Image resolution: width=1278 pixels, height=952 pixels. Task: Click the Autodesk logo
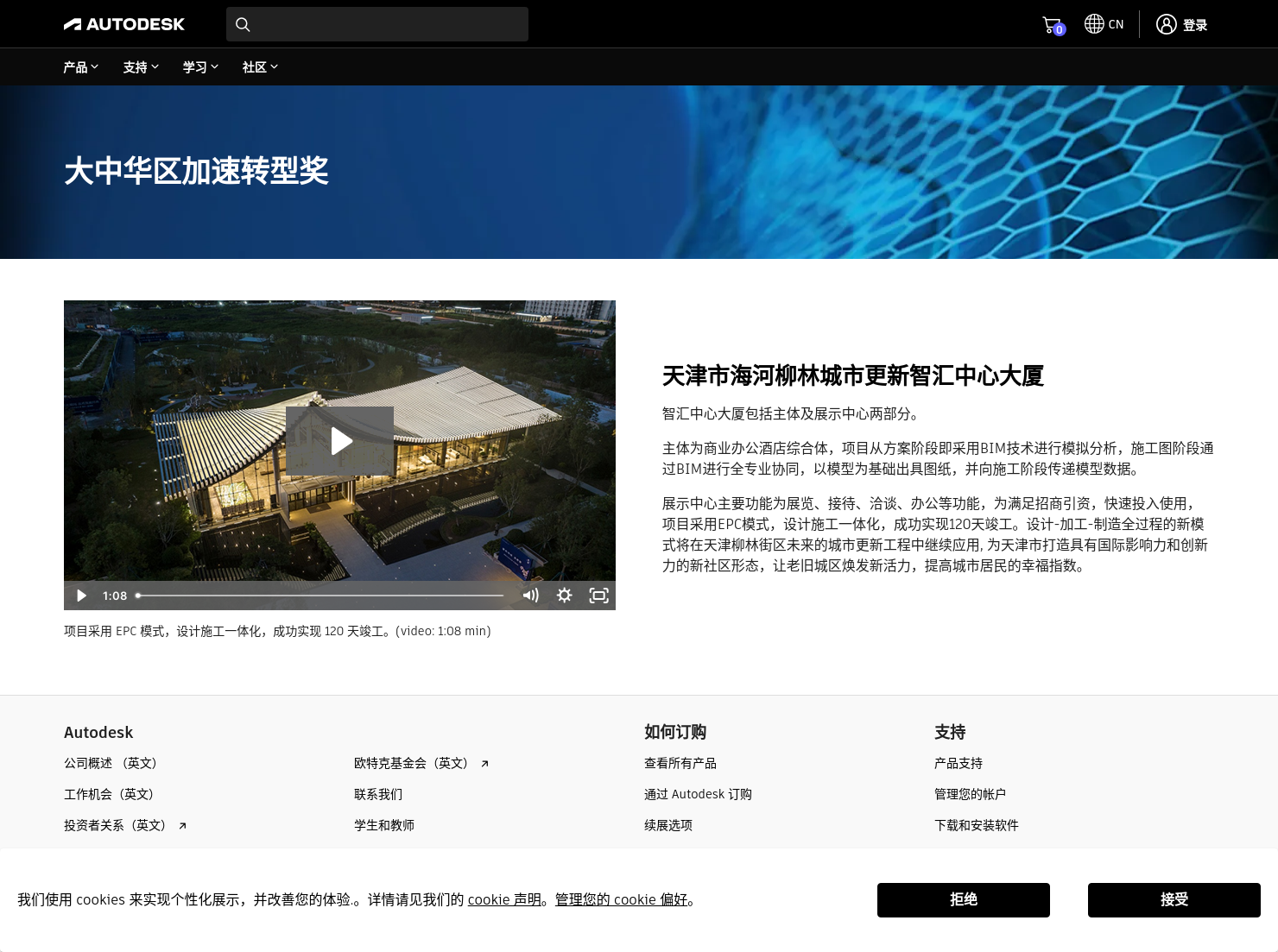123,23
